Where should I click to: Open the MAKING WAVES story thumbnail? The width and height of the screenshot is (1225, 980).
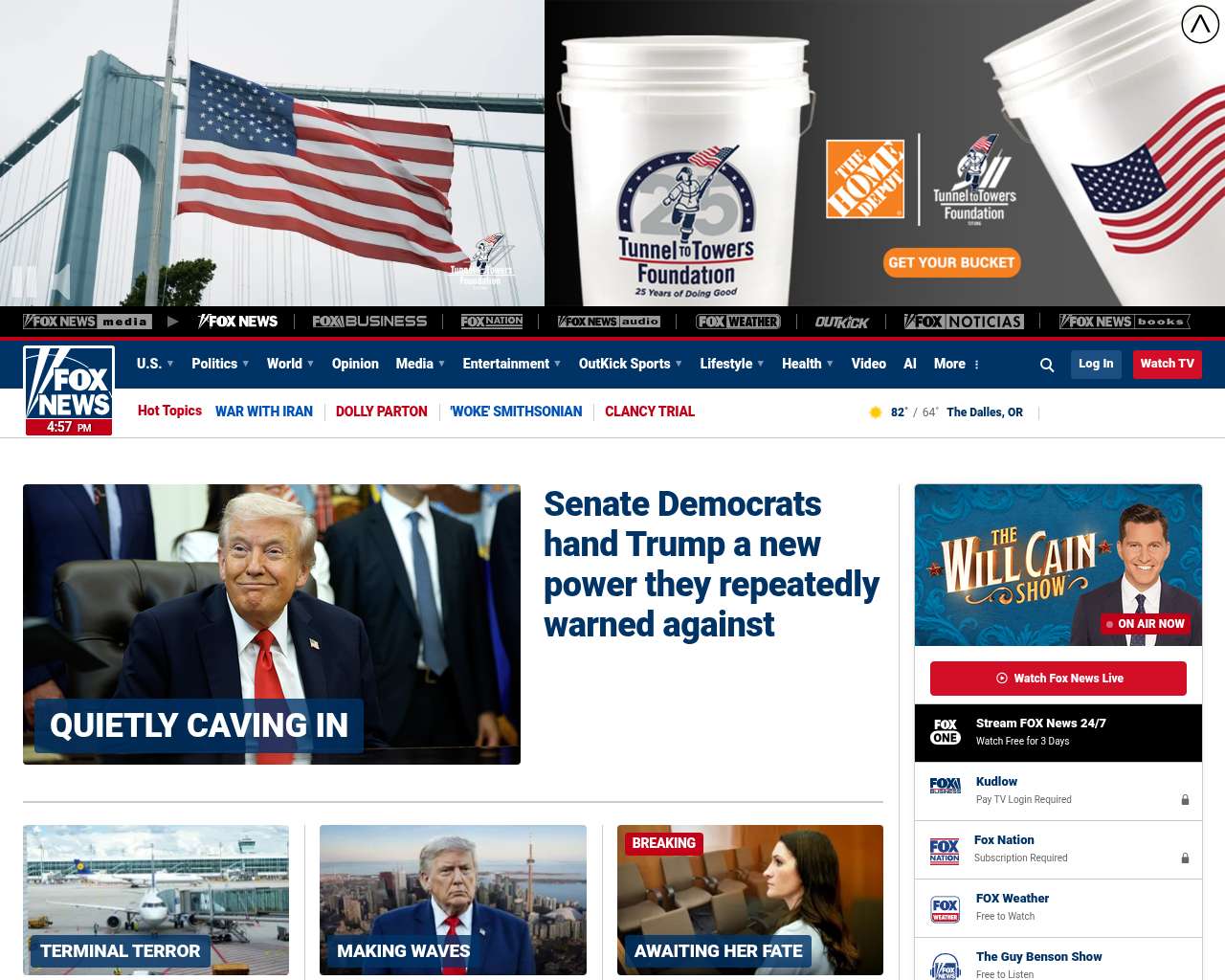pos(453,900)
